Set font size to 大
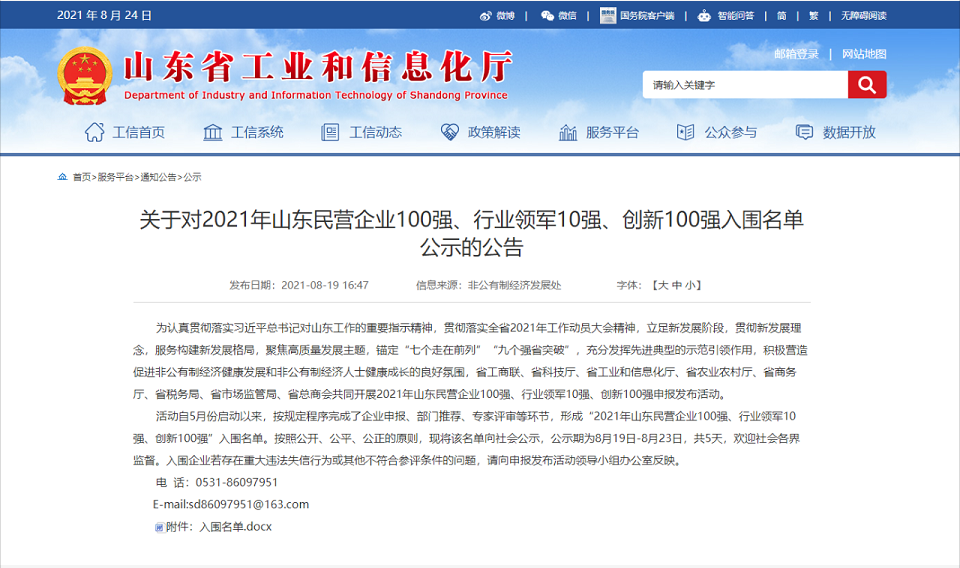Image resolution: width=960 pixels, height=568 pixels. [662, 285]
